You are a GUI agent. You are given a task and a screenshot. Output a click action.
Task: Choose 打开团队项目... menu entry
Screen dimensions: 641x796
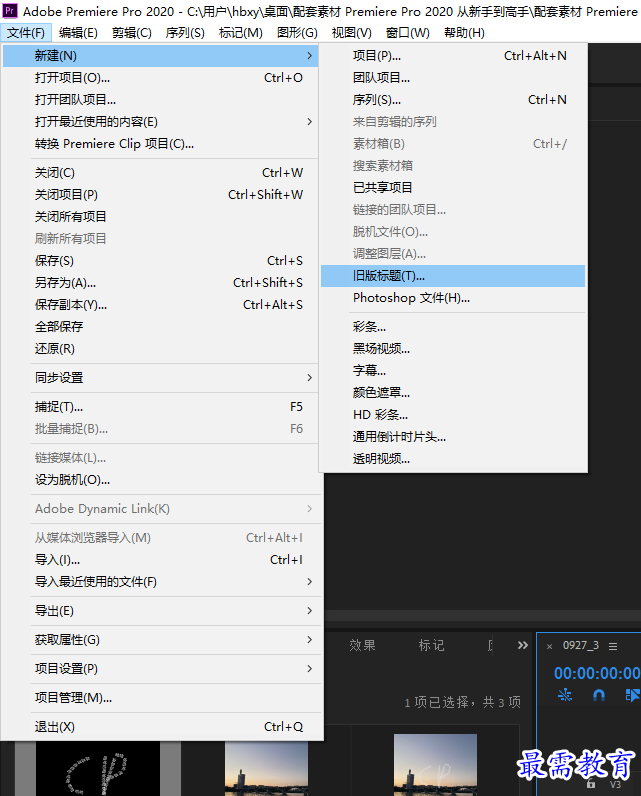[x=160, y=100]
